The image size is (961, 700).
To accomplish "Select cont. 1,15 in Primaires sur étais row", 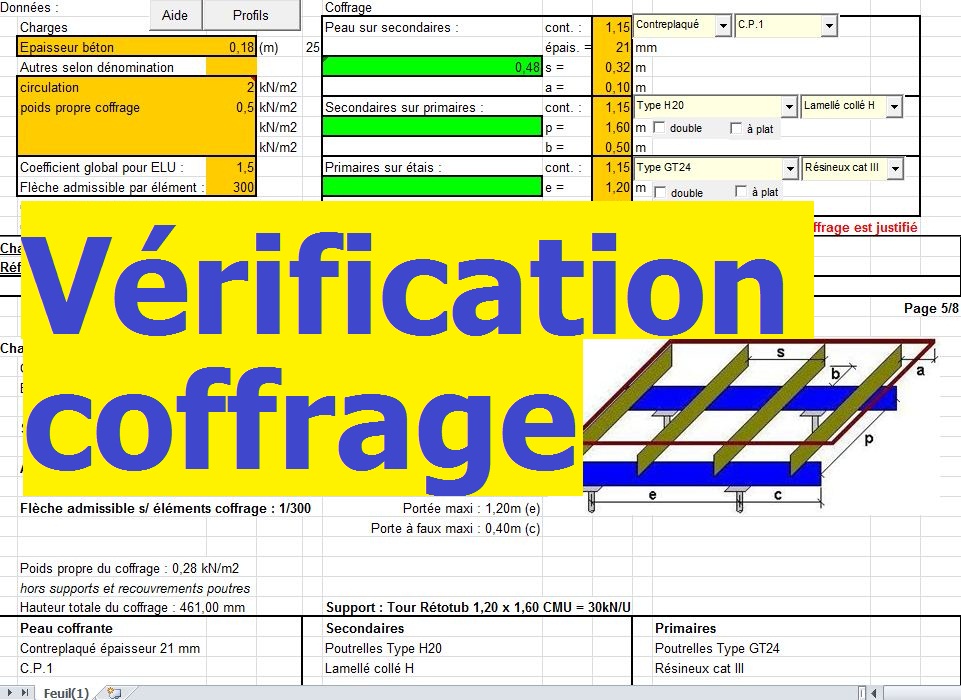I will pos(612,167).
